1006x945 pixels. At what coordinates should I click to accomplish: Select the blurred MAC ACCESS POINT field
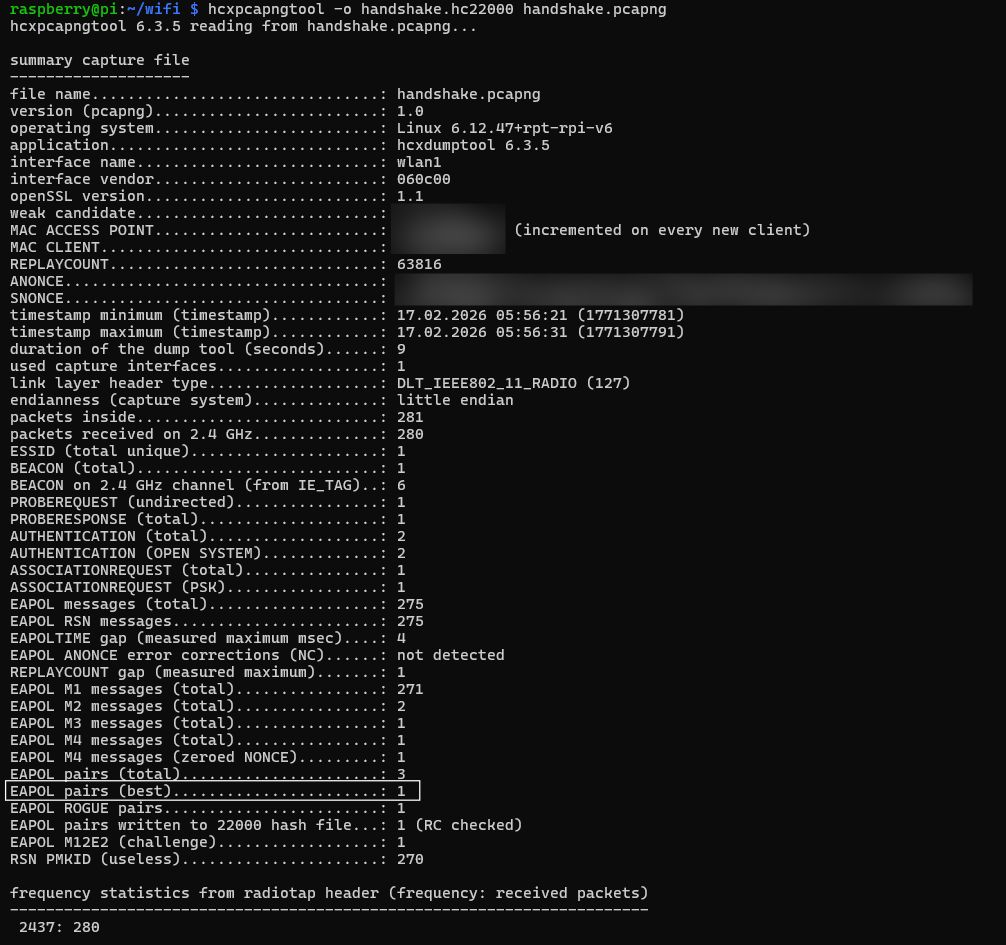[447, 230]
